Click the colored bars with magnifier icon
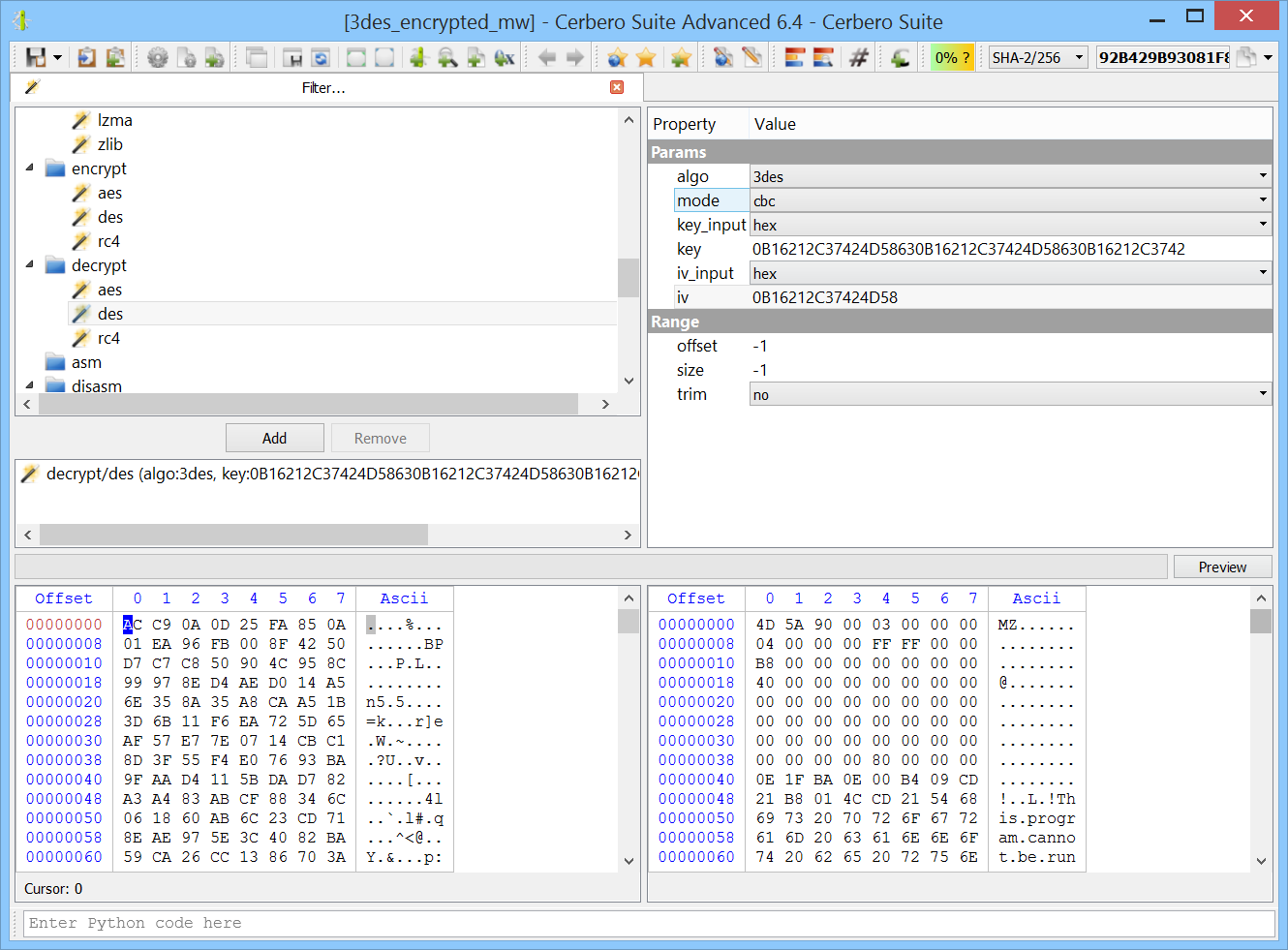 point(823,57)
